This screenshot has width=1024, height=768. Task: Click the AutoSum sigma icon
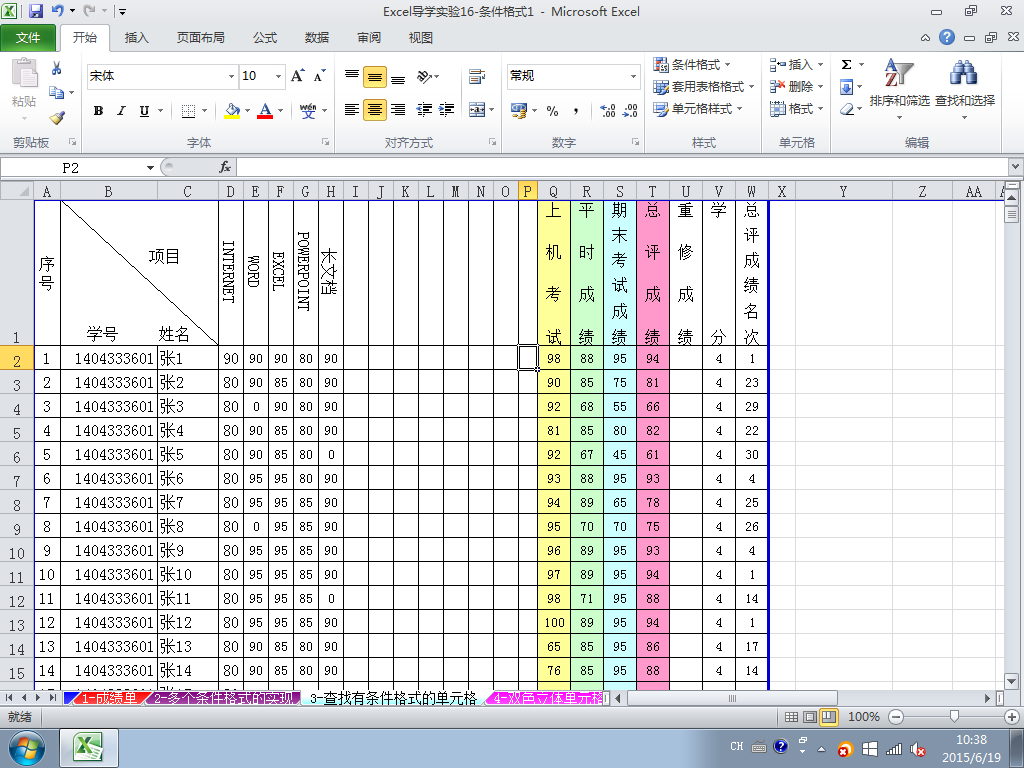846,65
